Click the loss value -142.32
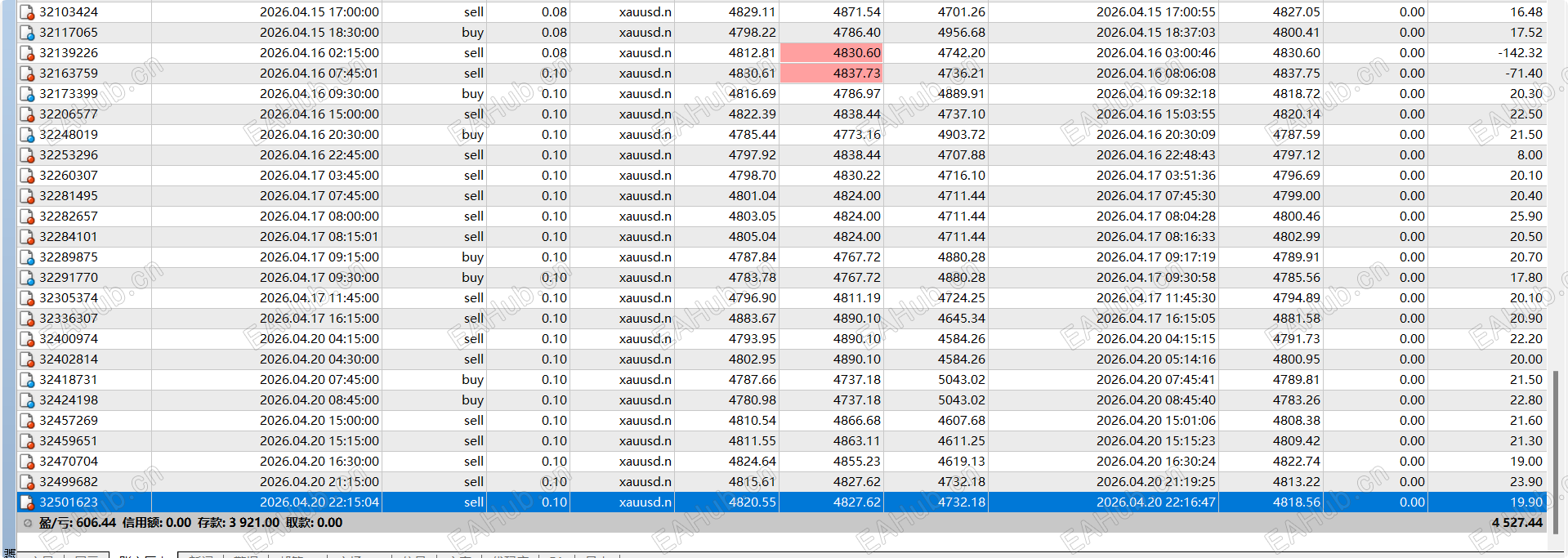Screen dimensions: 1568x558 tap(1520, 53)
